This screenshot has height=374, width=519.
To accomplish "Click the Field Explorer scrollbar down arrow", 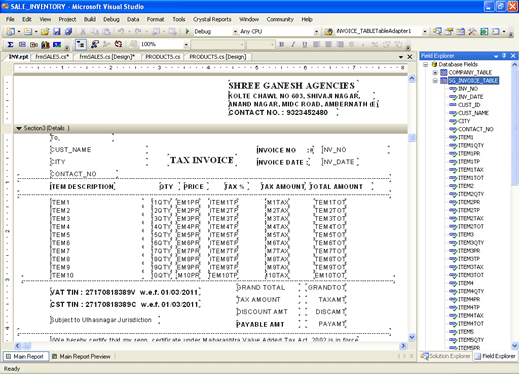I will [x=515, y=346].
